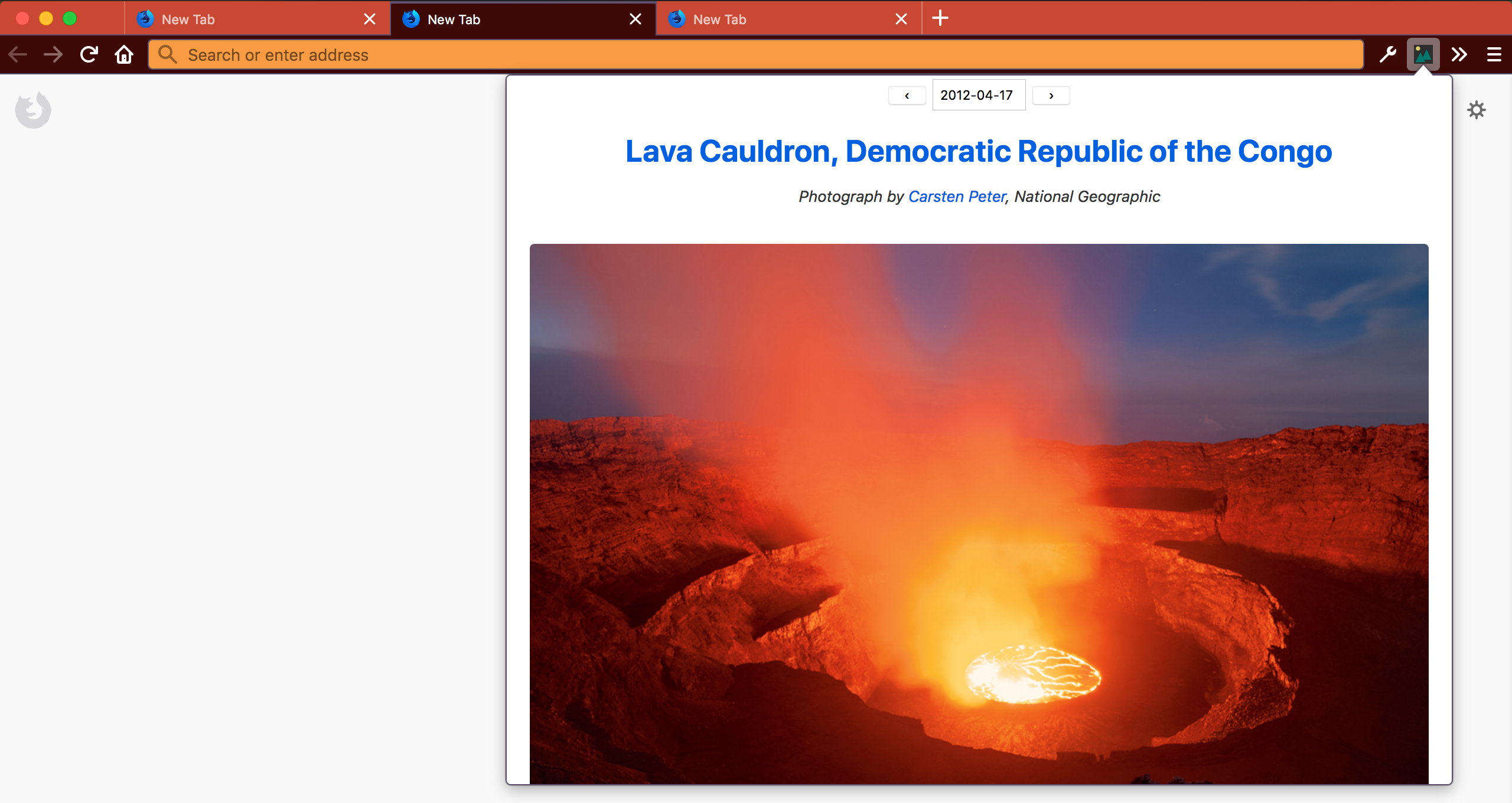Viewport: 1512px width, 803px height.
Task: Click the lava cauldron photograph
Action: click(x=979, y=514)
